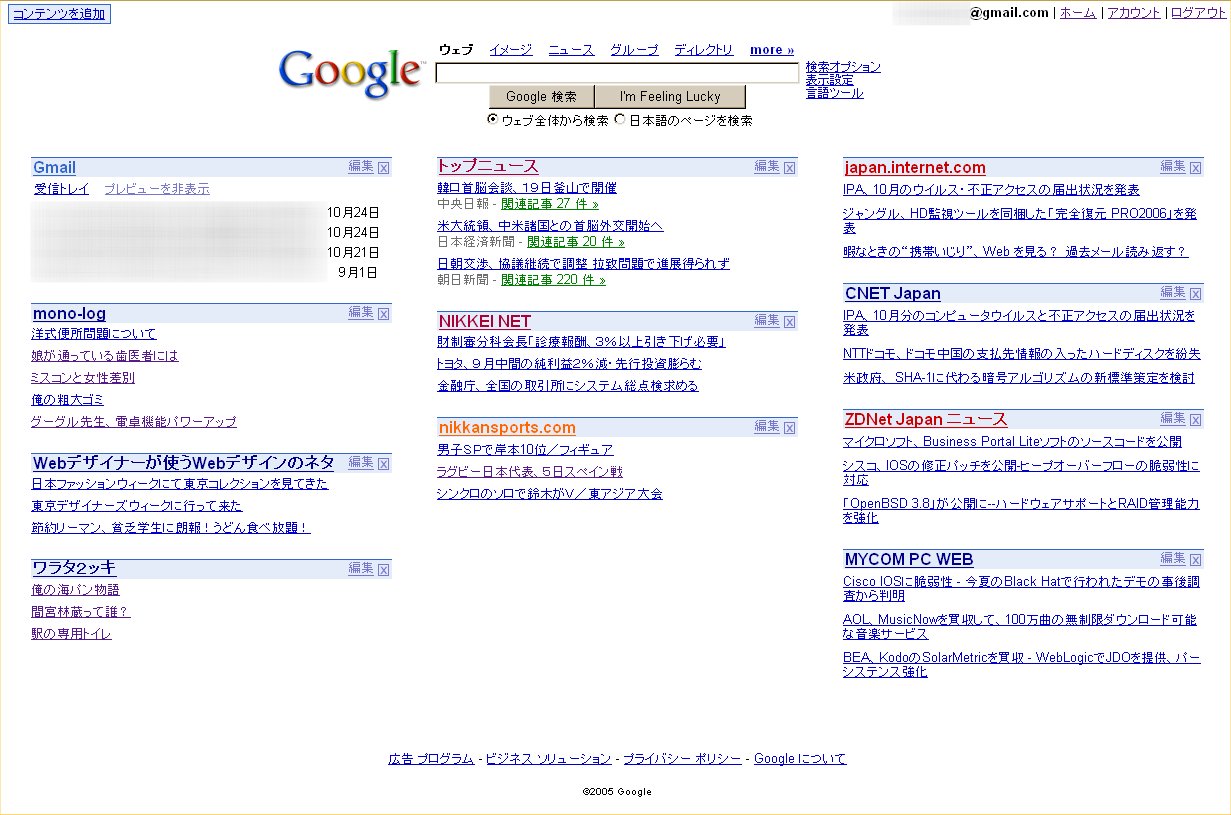Click ログアウト to sign out

(x=1198, y=13)
